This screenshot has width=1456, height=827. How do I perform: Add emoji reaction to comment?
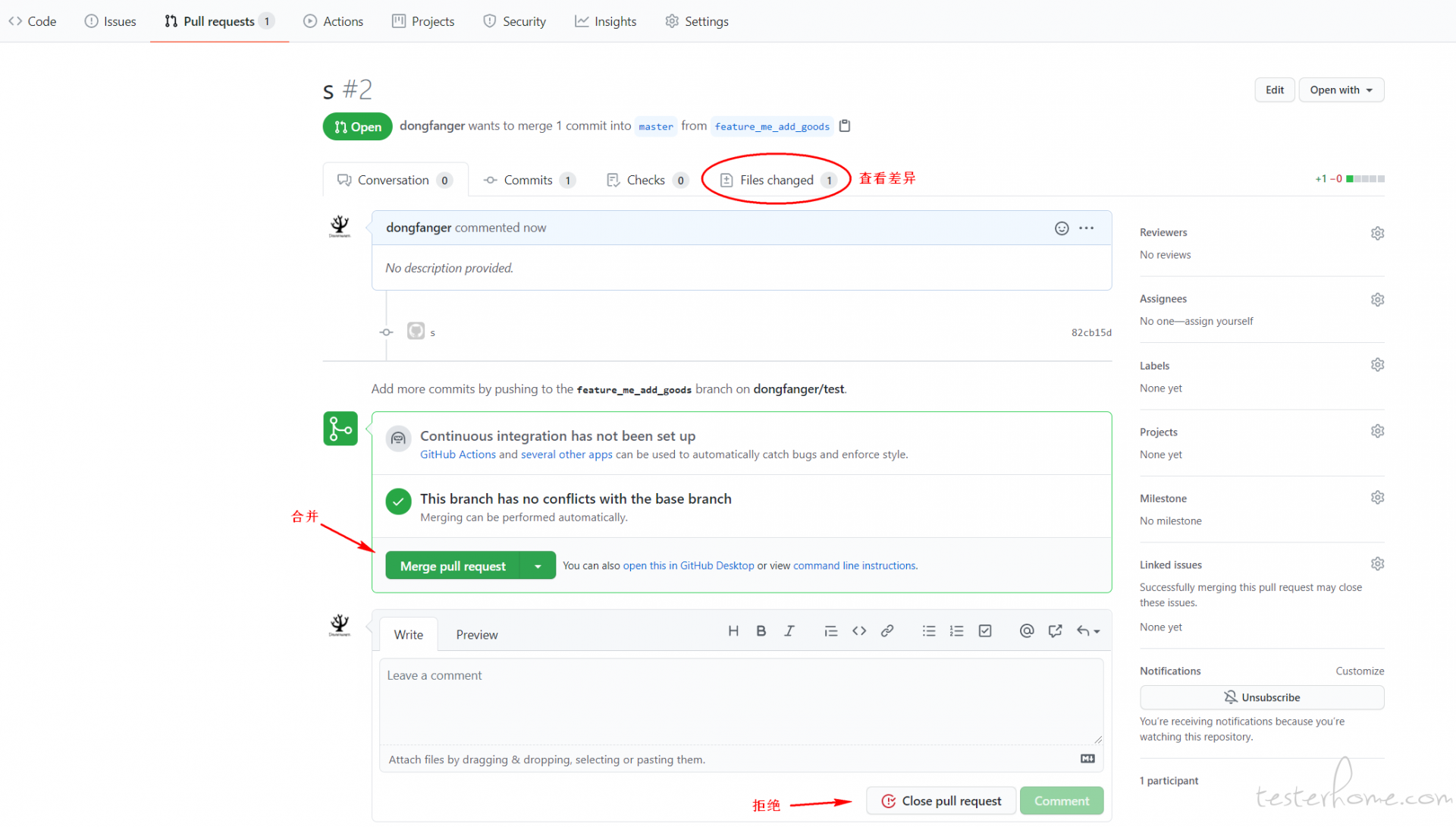[x=1062, y=228]
